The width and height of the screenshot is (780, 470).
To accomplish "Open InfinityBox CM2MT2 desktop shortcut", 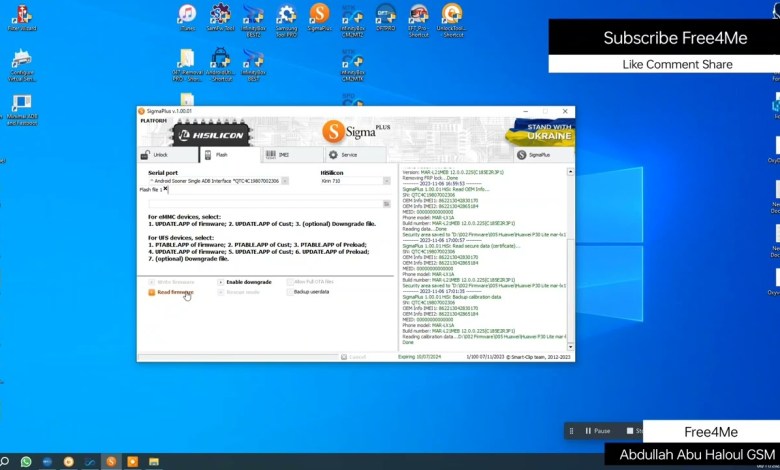I will tap(353, 20).
